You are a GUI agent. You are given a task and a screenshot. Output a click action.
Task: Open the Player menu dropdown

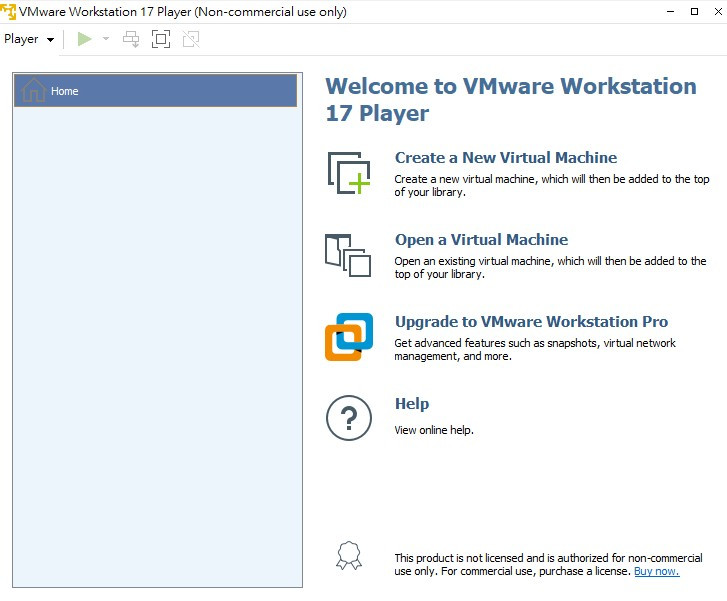[x=29, y=39]
